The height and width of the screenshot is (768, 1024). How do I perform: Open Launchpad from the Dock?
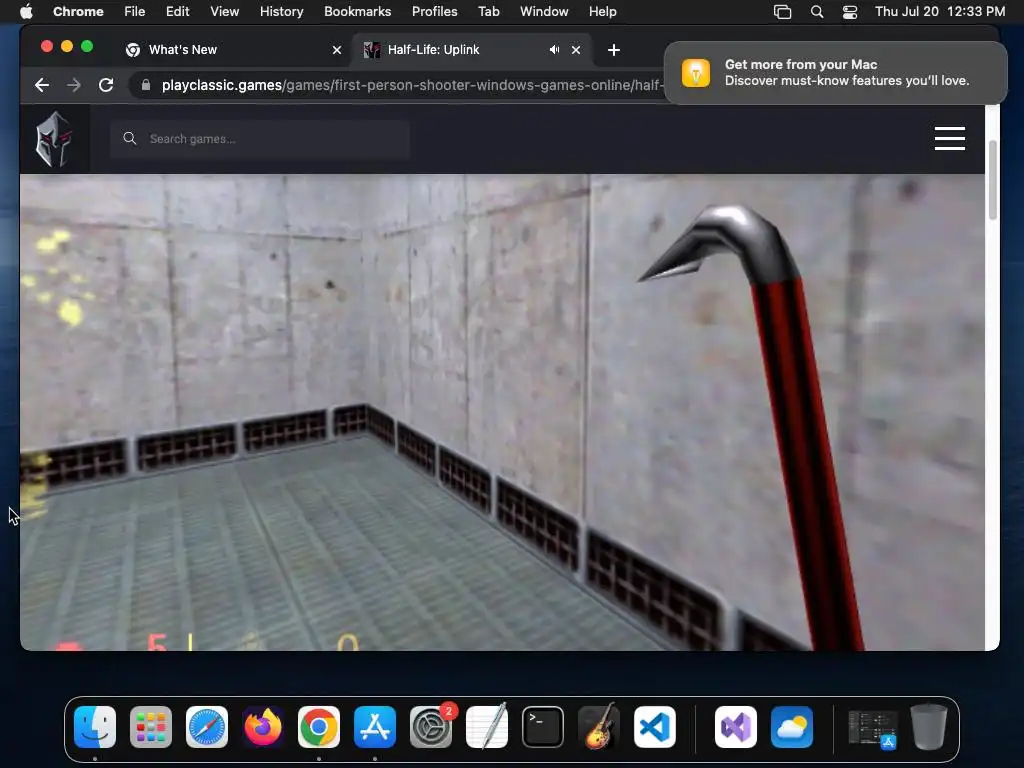(151, 727)
